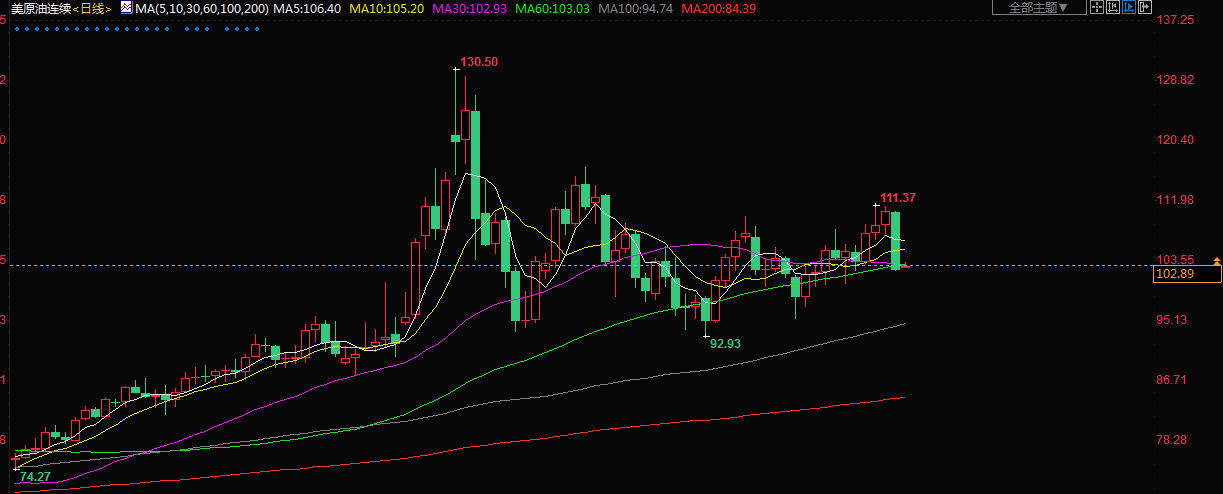Click the 92.93 low price label
1223x494 pixels.
click(x=725, y=343)
